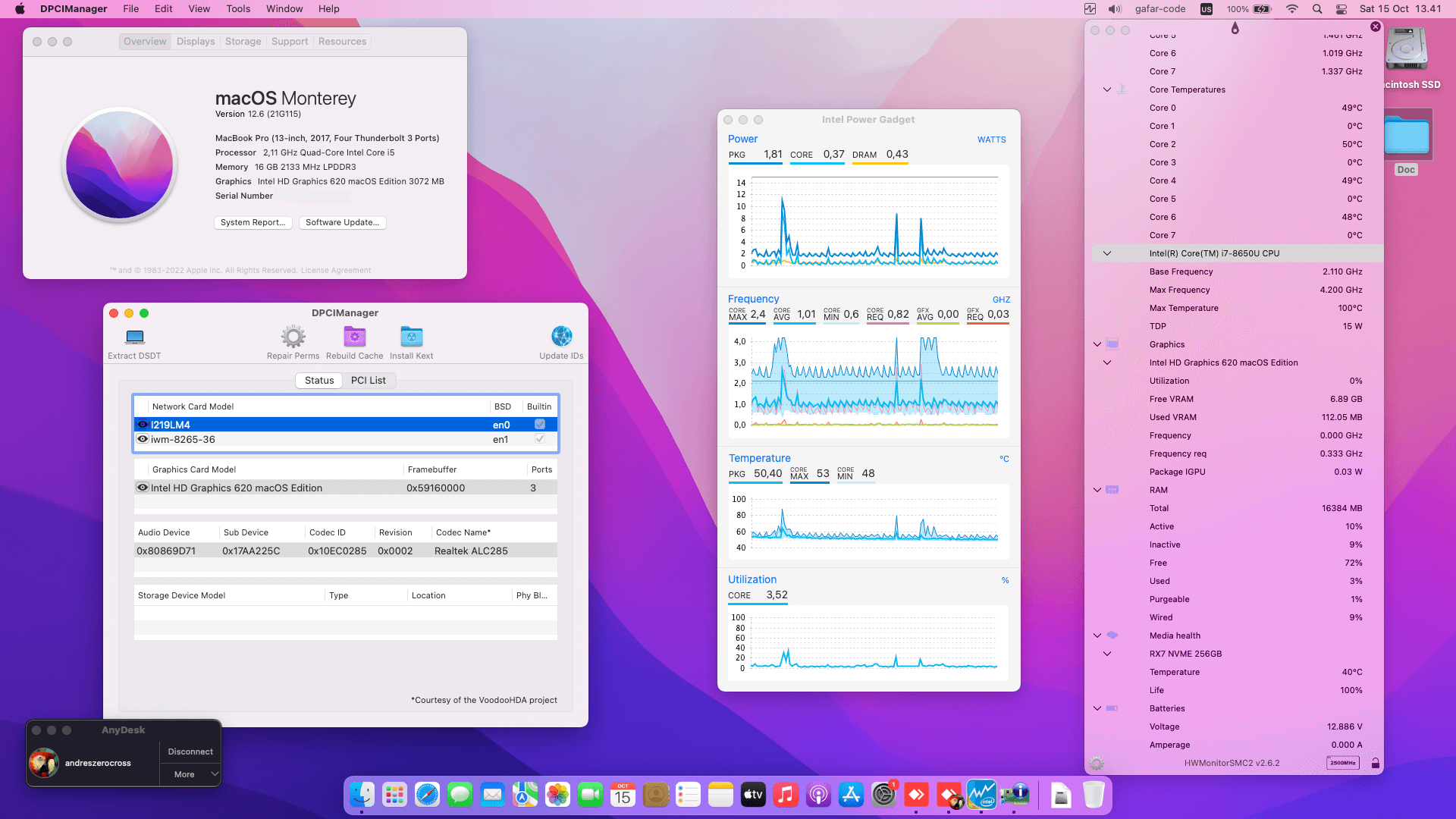
Task: Click the Software Update button
Action: (342, 222)
